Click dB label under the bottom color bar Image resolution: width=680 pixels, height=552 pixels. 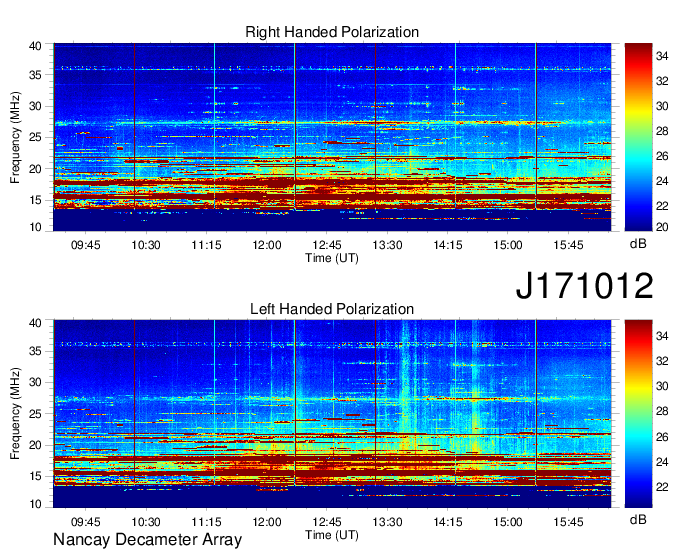click(x=638, y=519)
